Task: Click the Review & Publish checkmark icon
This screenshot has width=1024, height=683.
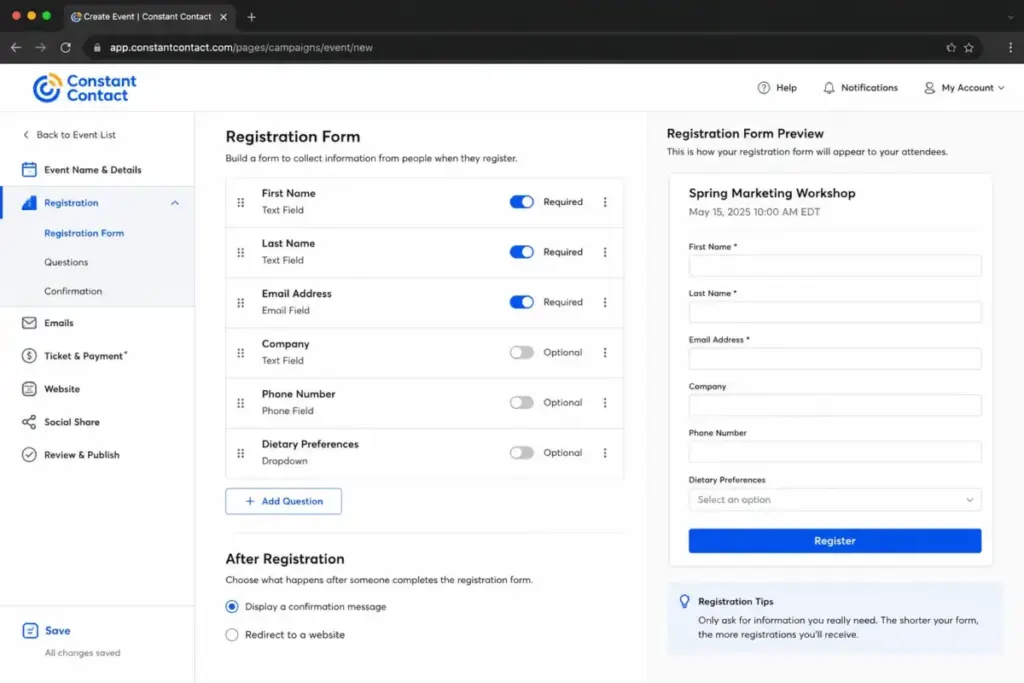Action: pos(29,454)
